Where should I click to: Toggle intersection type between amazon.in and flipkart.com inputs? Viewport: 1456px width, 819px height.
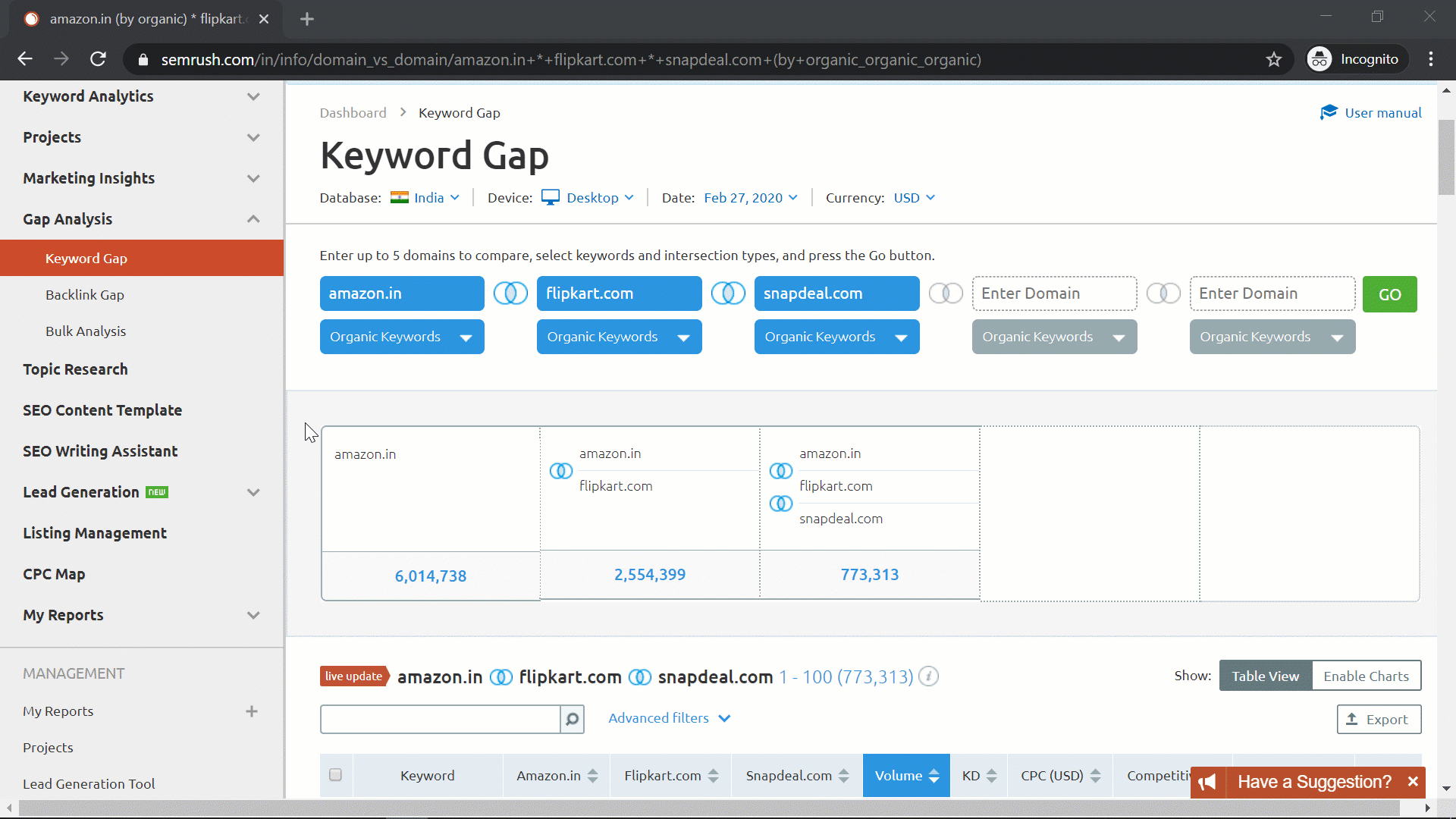click(510, 293)
